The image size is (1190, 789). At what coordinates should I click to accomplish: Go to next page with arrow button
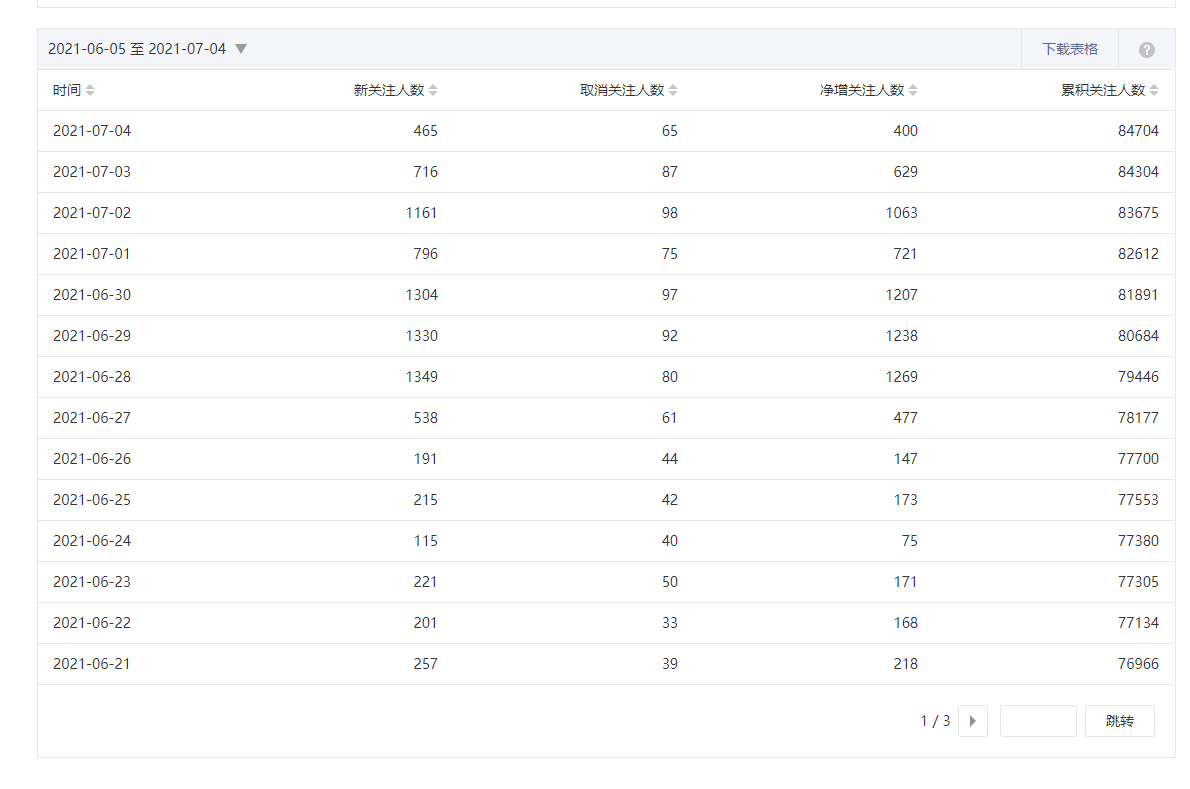tap(972, 721)
